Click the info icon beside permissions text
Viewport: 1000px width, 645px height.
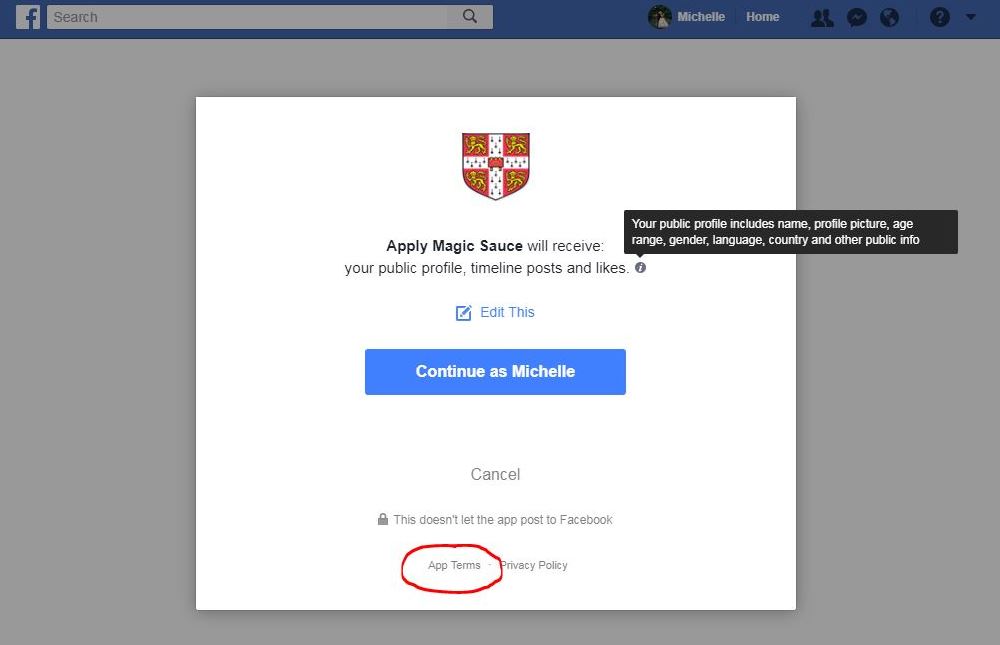[640, 268]
